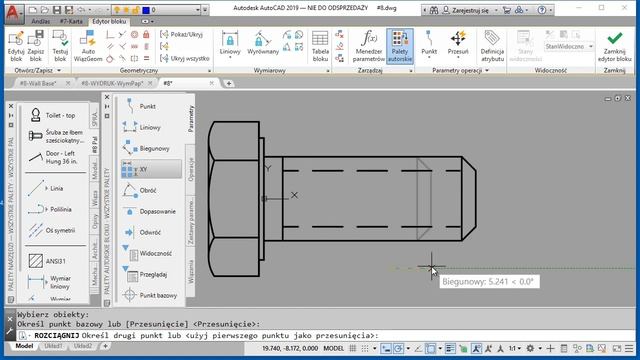Add a new drawing tab with plus

tap(229, 83)
